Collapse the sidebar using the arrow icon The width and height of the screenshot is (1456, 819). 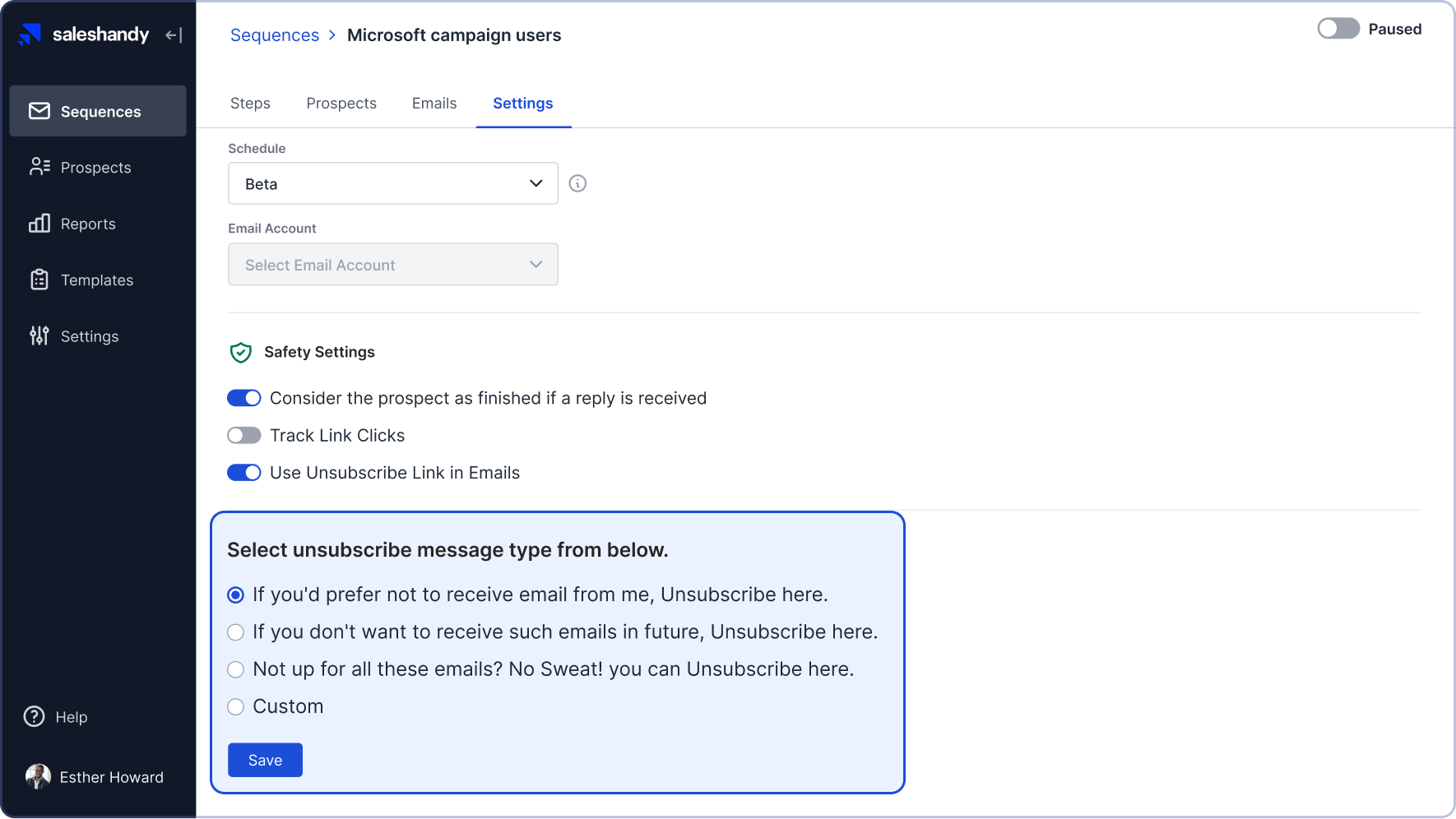[172, 35]
